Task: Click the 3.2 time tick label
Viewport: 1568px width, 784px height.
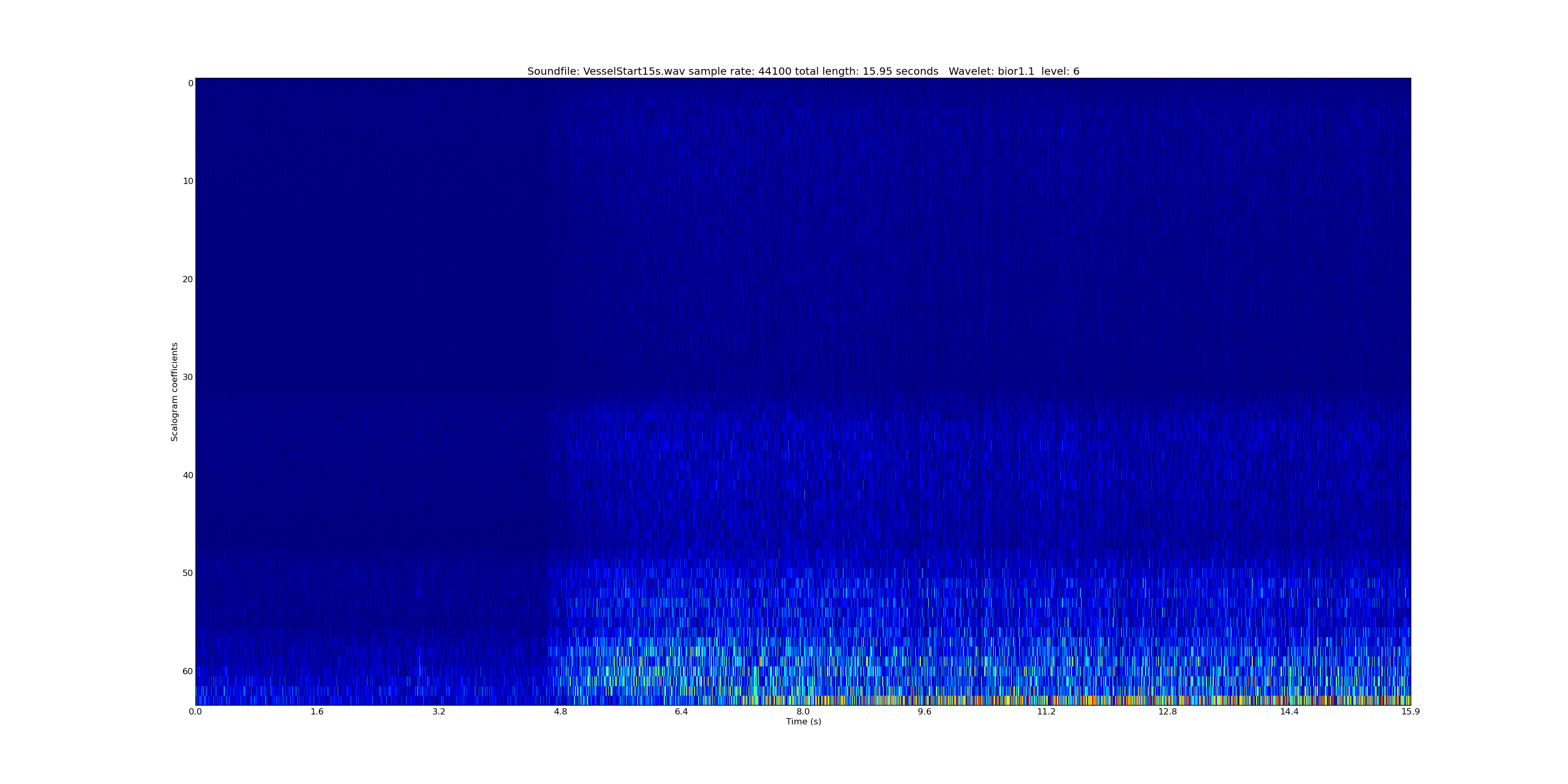Action: [x=439, y=711]
